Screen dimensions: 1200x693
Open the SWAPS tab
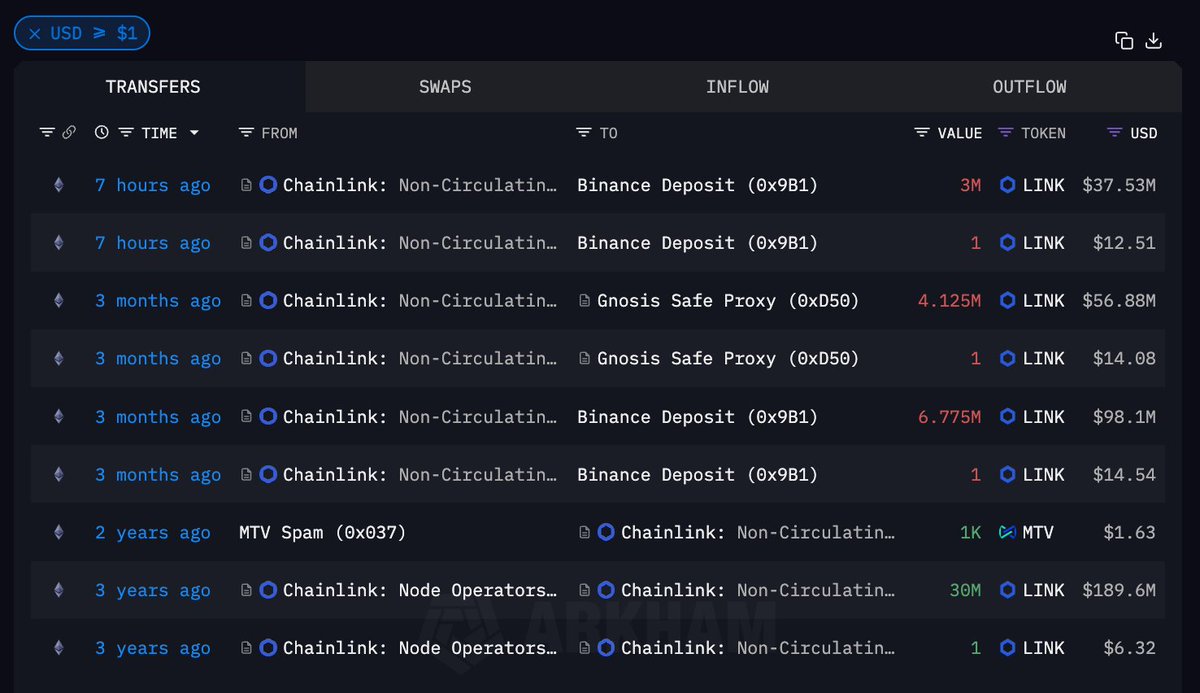tap(445, 87)
